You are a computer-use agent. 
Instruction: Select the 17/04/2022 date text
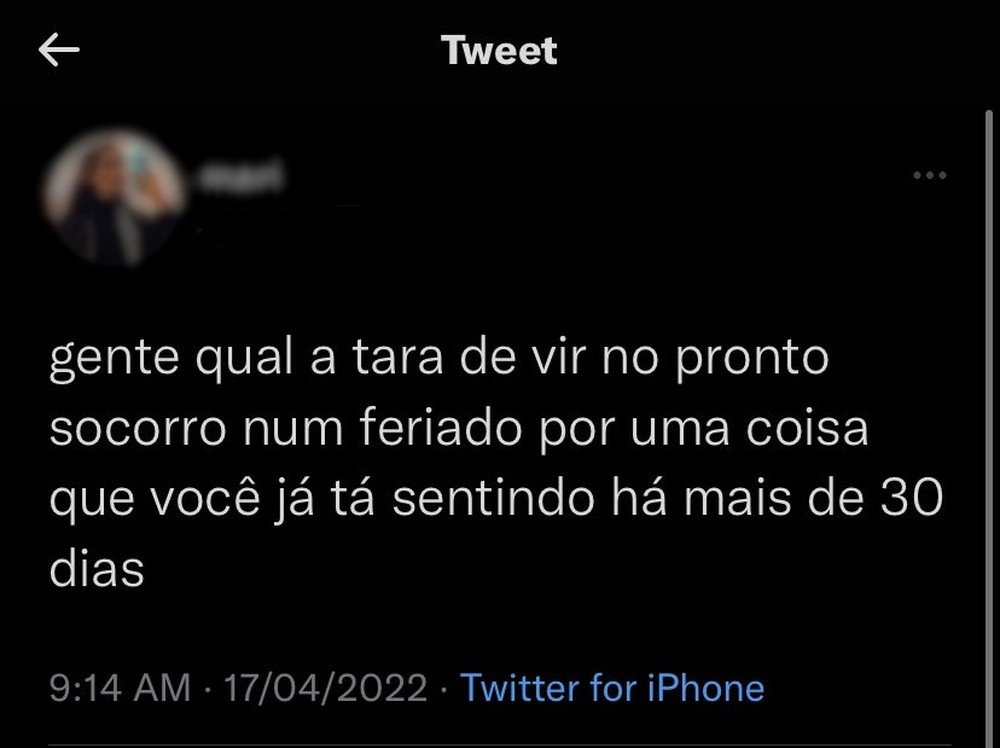[325, 688]
